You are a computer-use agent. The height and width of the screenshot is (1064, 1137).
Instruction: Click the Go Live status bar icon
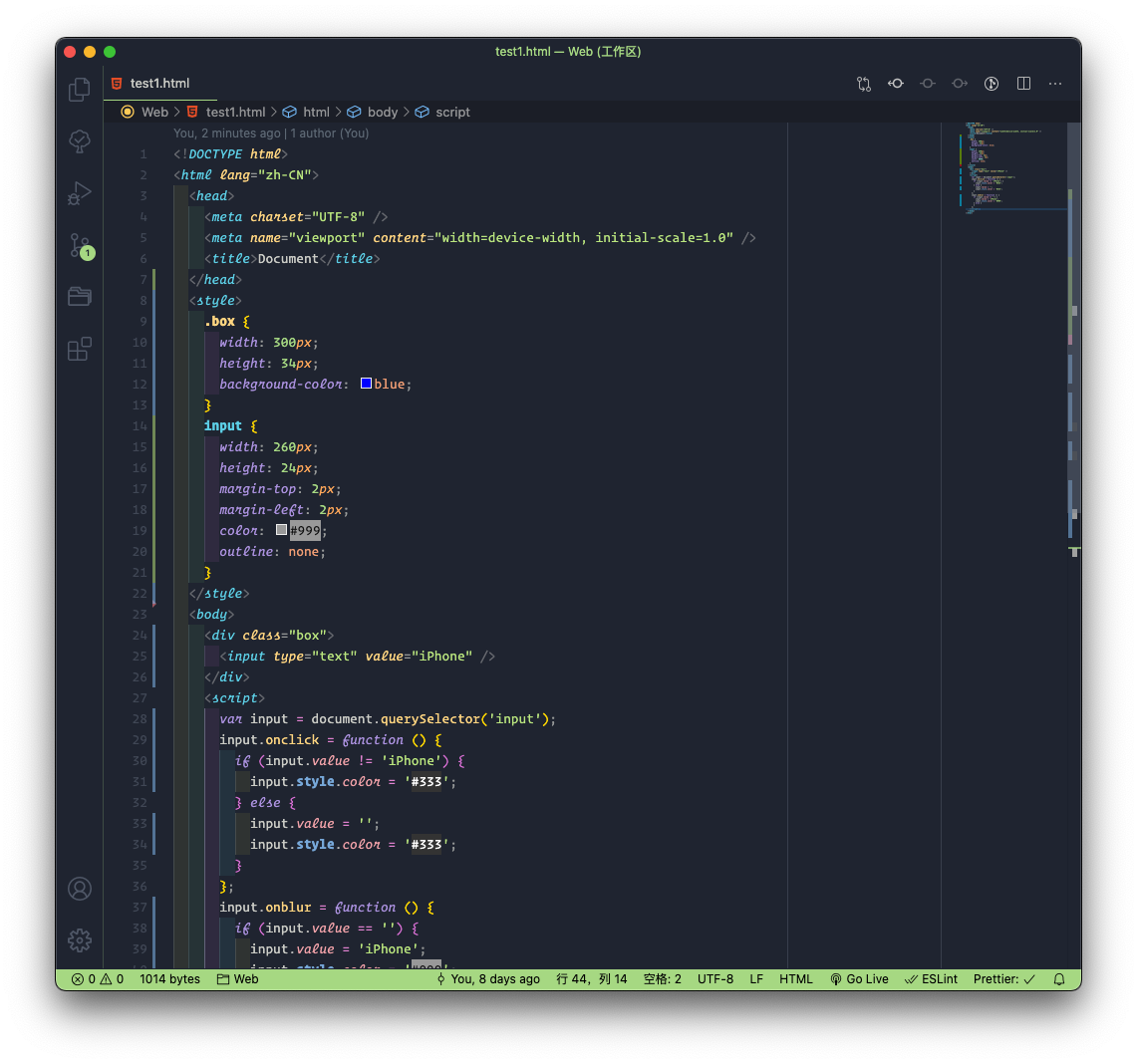click(859, 978)
